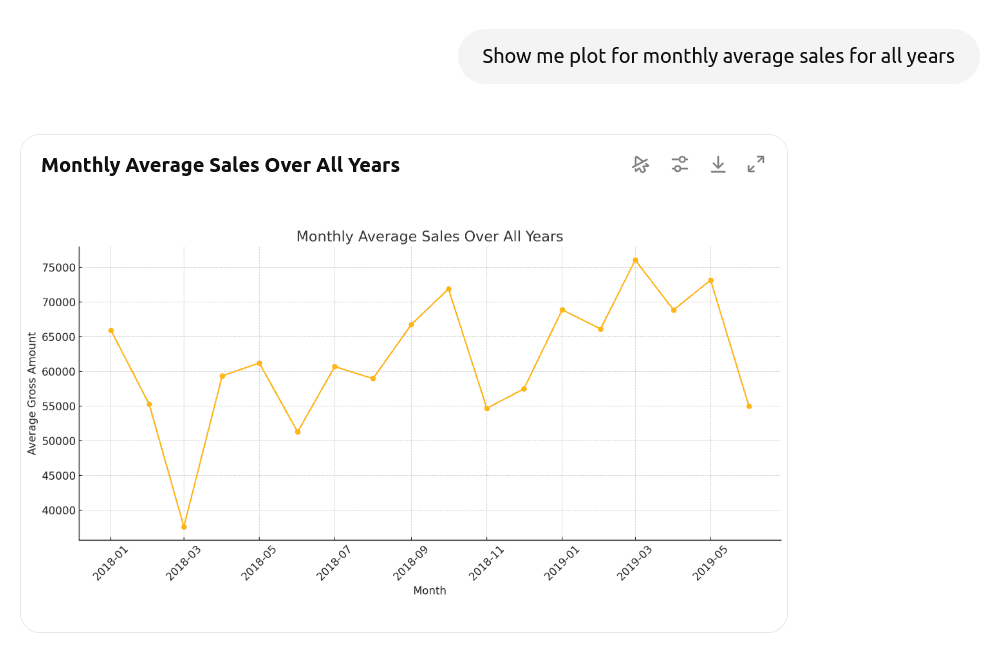Click the Month axis label
Image resolution: width=991 pixels, height=654 pixels.
[429, 590]
